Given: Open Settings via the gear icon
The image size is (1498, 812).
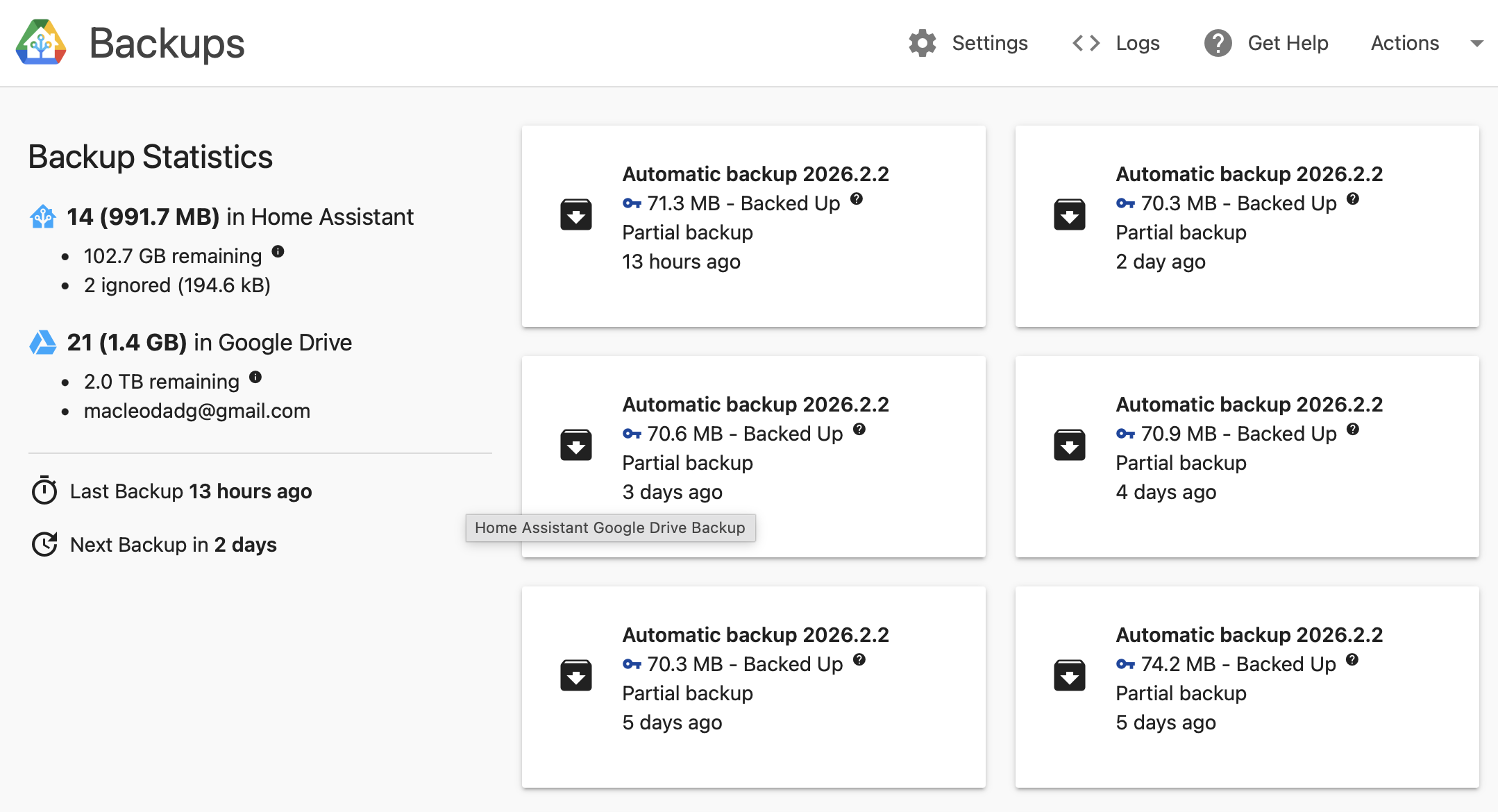Looking at the screenshot, I should pos(923,43).
